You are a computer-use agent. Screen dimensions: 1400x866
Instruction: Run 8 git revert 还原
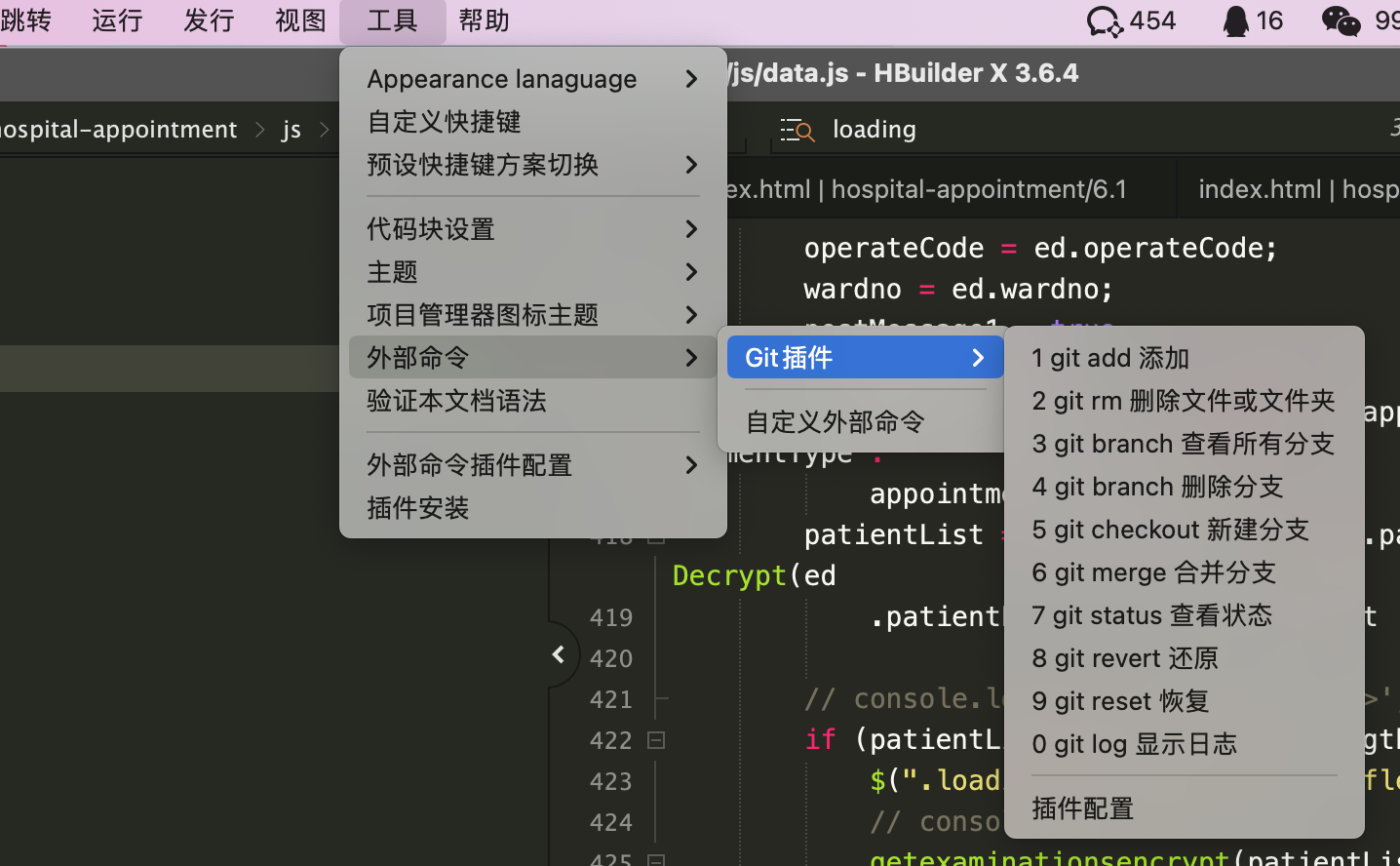click(1185, 658)
